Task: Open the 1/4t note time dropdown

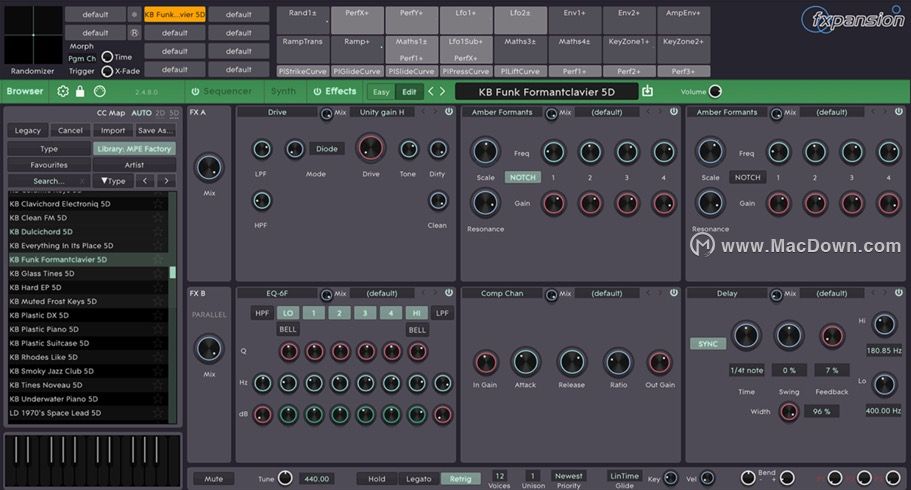Action: click(x=747, y=370)
